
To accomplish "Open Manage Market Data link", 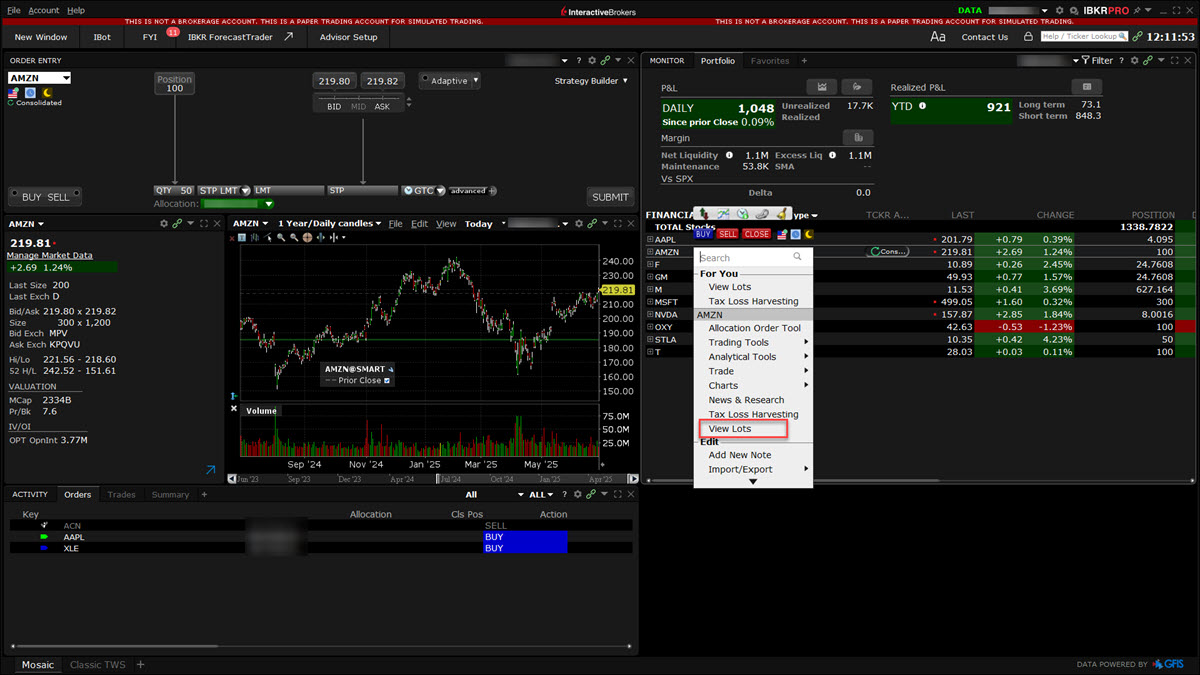I will point(50,255).
